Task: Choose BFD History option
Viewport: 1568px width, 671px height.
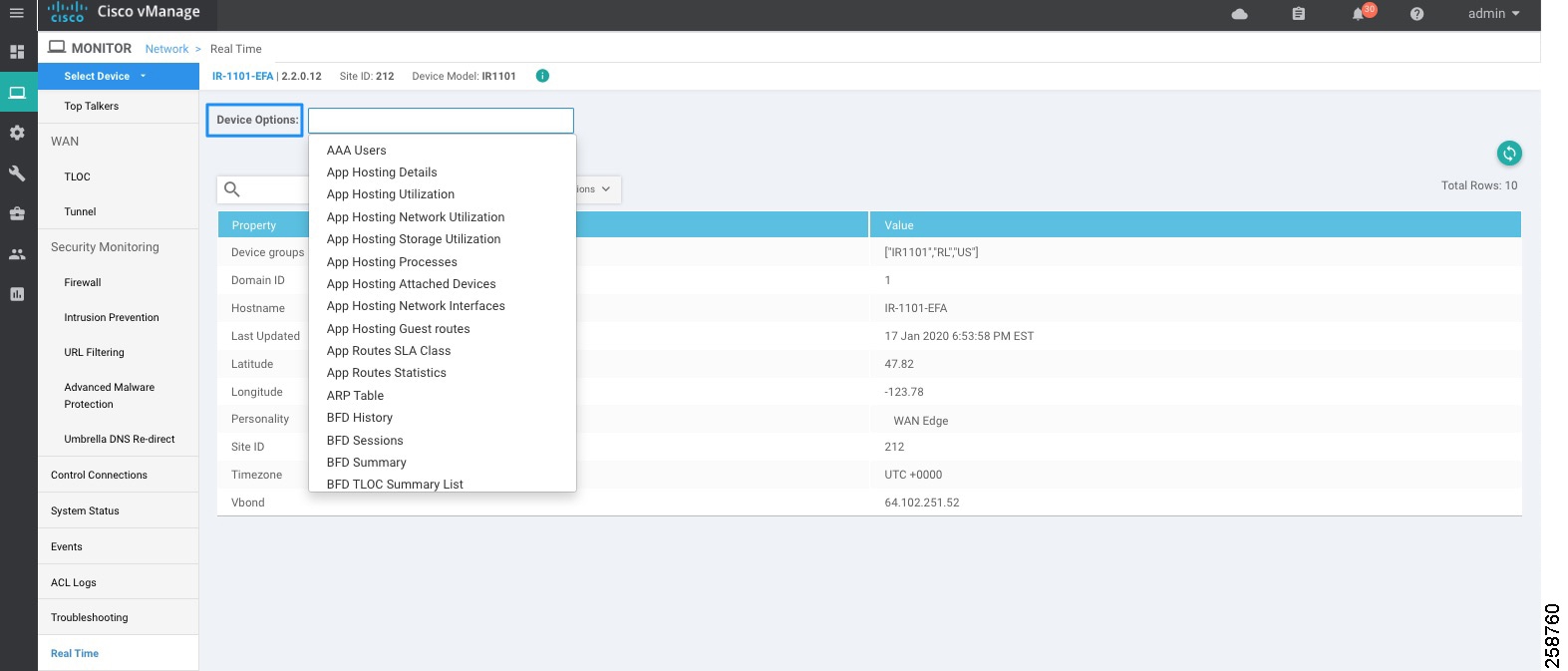Action: click(360, 418)
